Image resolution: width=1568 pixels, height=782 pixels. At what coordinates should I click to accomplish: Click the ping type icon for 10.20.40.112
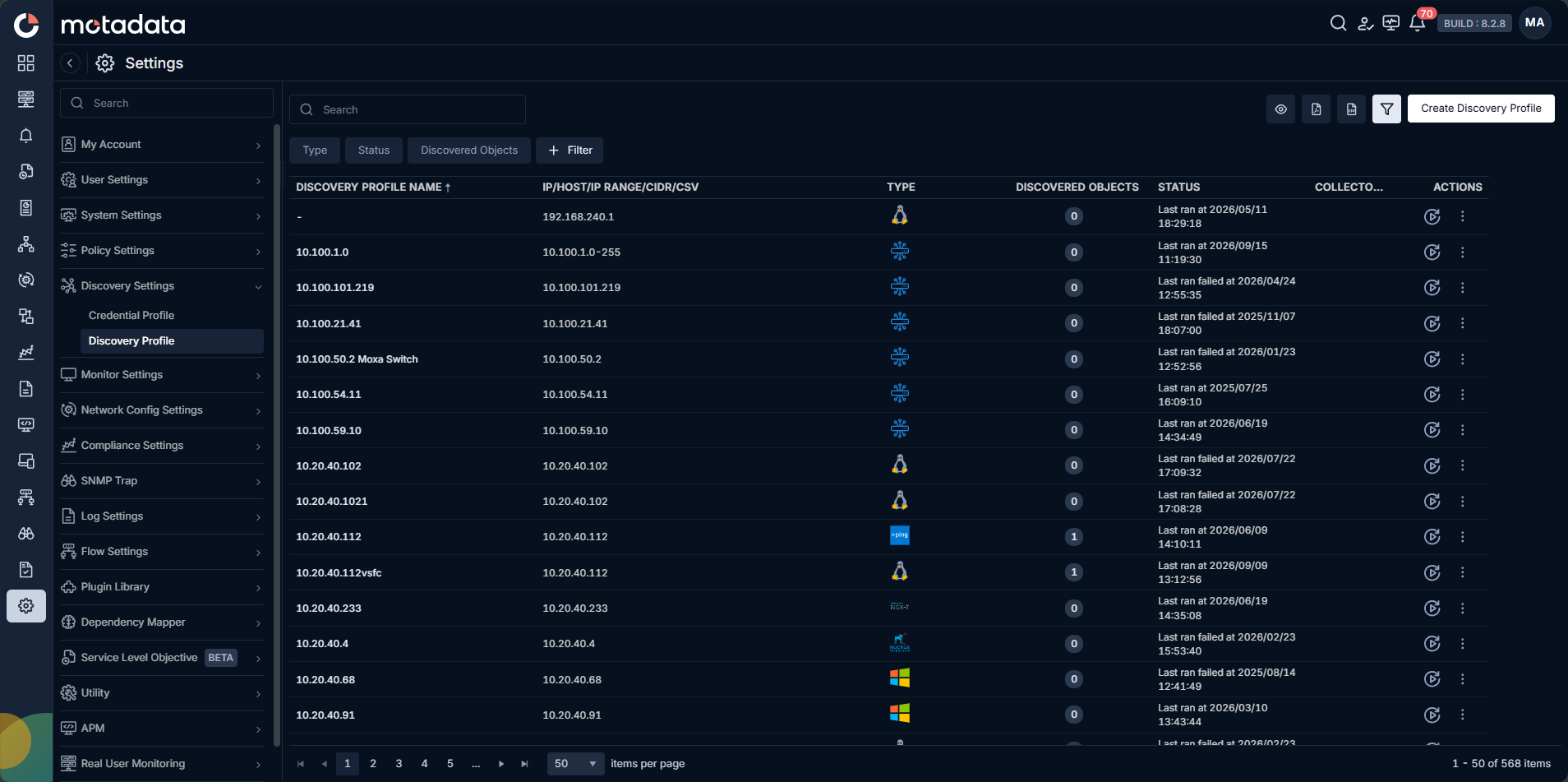coord(900,535)
